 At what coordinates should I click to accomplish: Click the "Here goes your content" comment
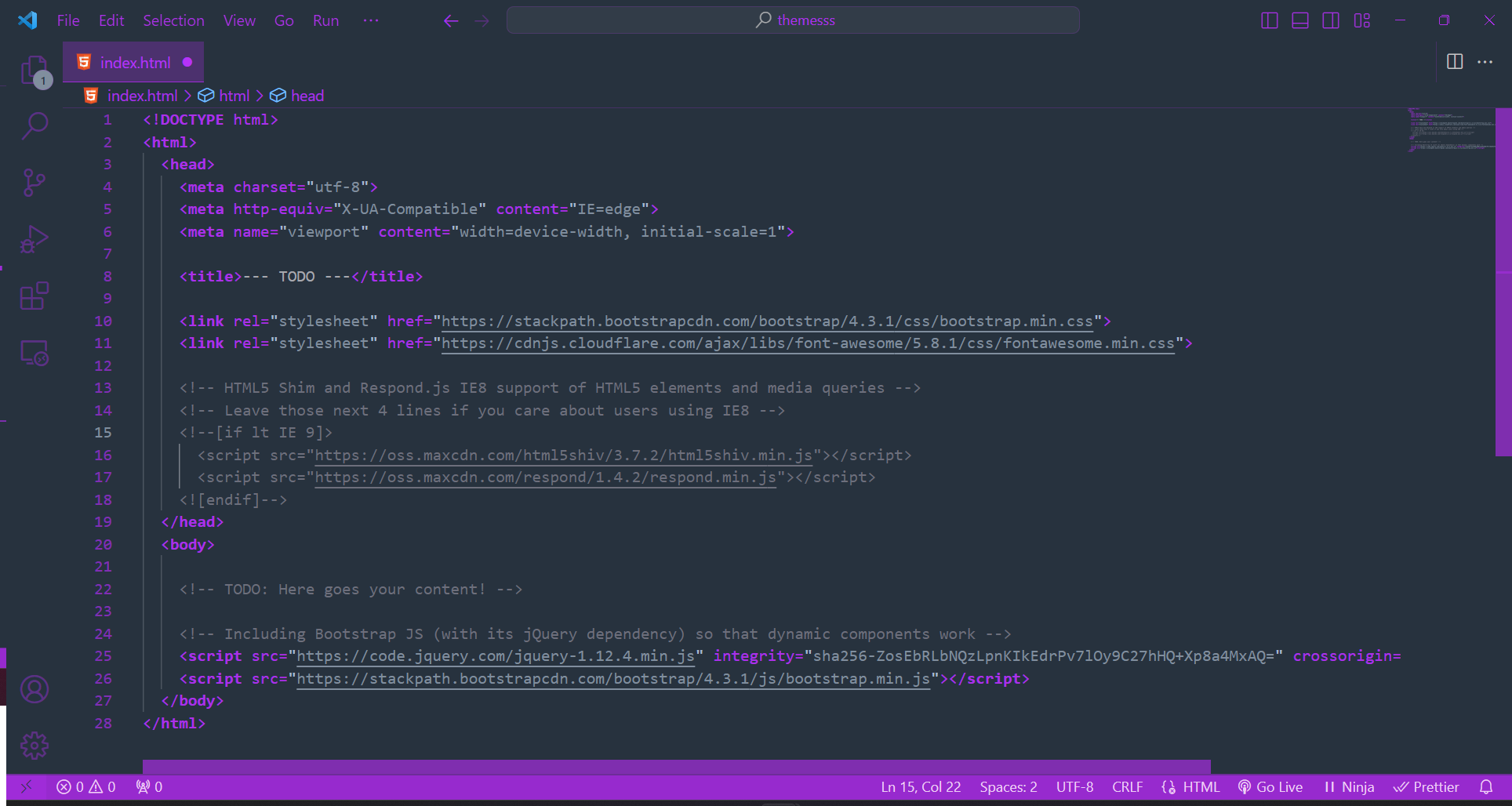pos(351,590)
